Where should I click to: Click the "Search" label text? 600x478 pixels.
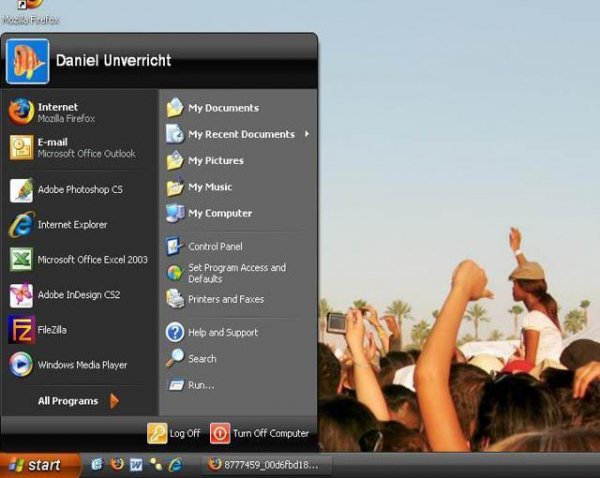[x=202, y=359]
